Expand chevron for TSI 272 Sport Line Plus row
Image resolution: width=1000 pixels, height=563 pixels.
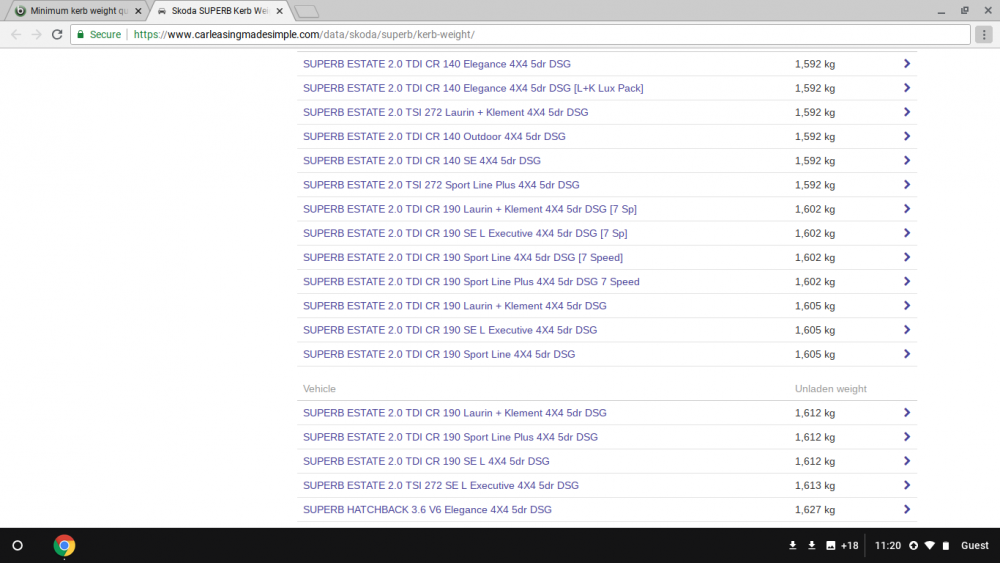point(906,185)
